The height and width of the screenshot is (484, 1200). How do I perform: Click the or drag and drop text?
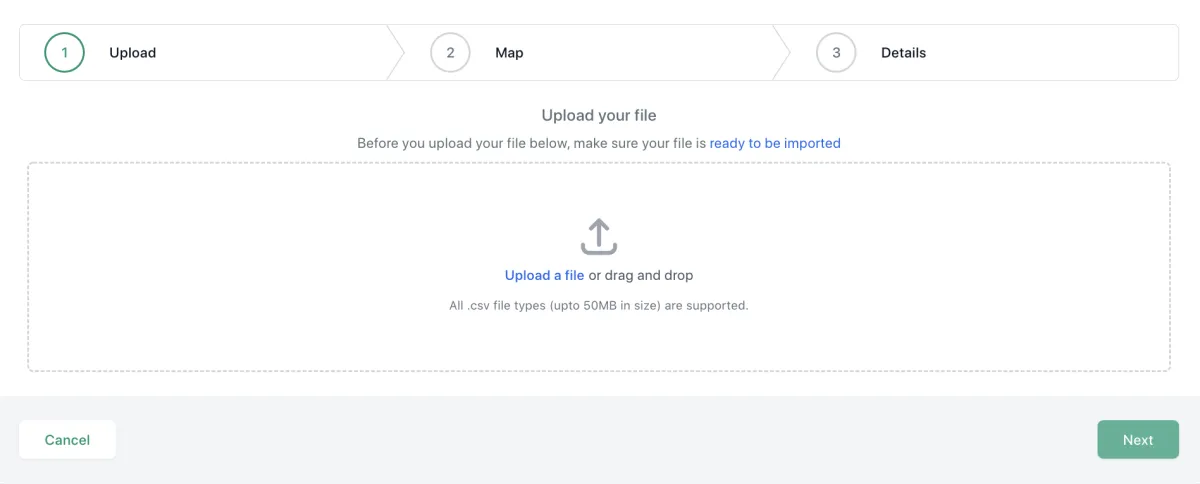[641, 275]
